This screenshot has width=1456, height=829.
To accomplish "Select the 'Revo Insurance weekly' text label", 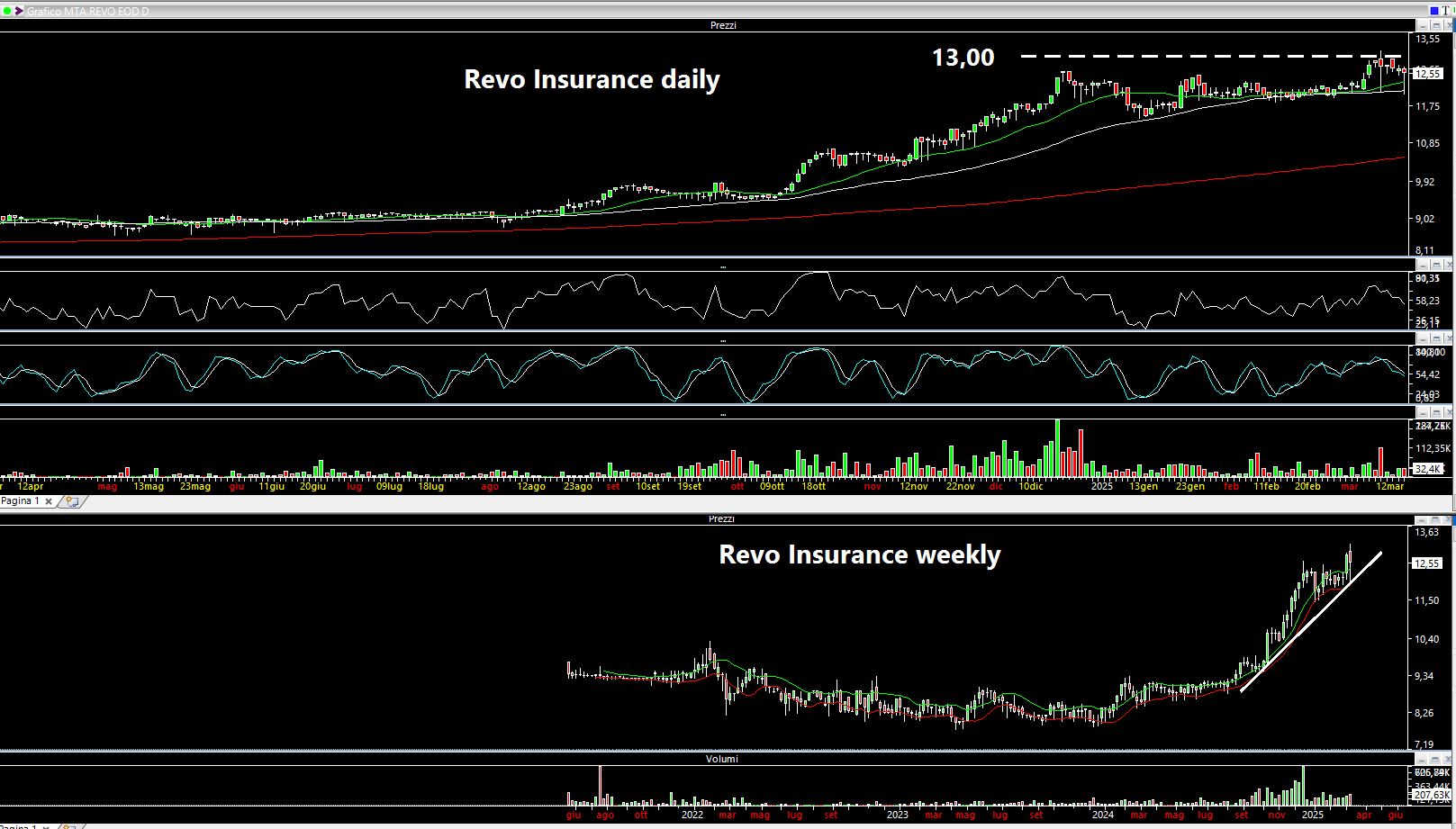I will [859, 554].
